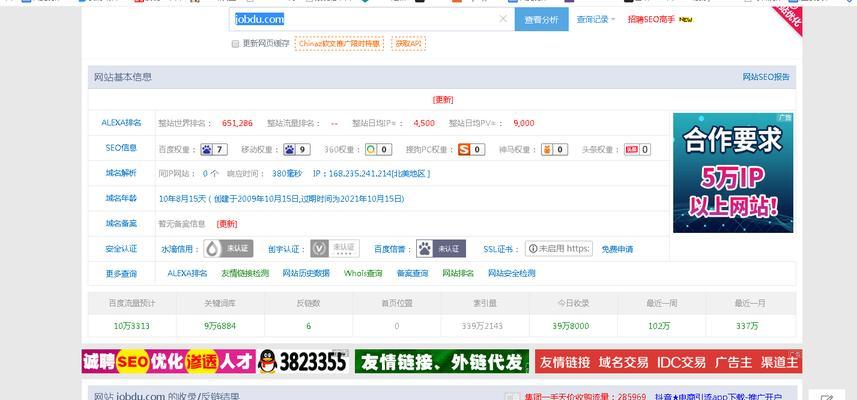
Task: Click the 合作要求 5万IP advertisement
Action: 733,173
